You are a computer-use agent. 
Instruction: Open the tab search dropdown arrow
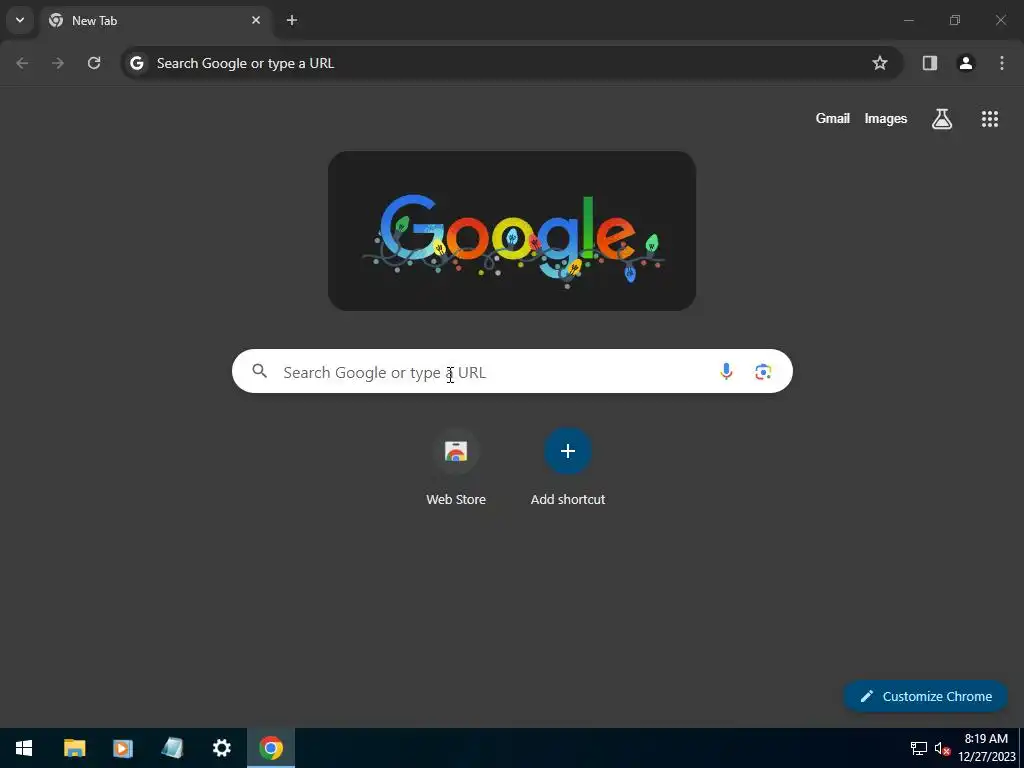click(x=20, y=20)
